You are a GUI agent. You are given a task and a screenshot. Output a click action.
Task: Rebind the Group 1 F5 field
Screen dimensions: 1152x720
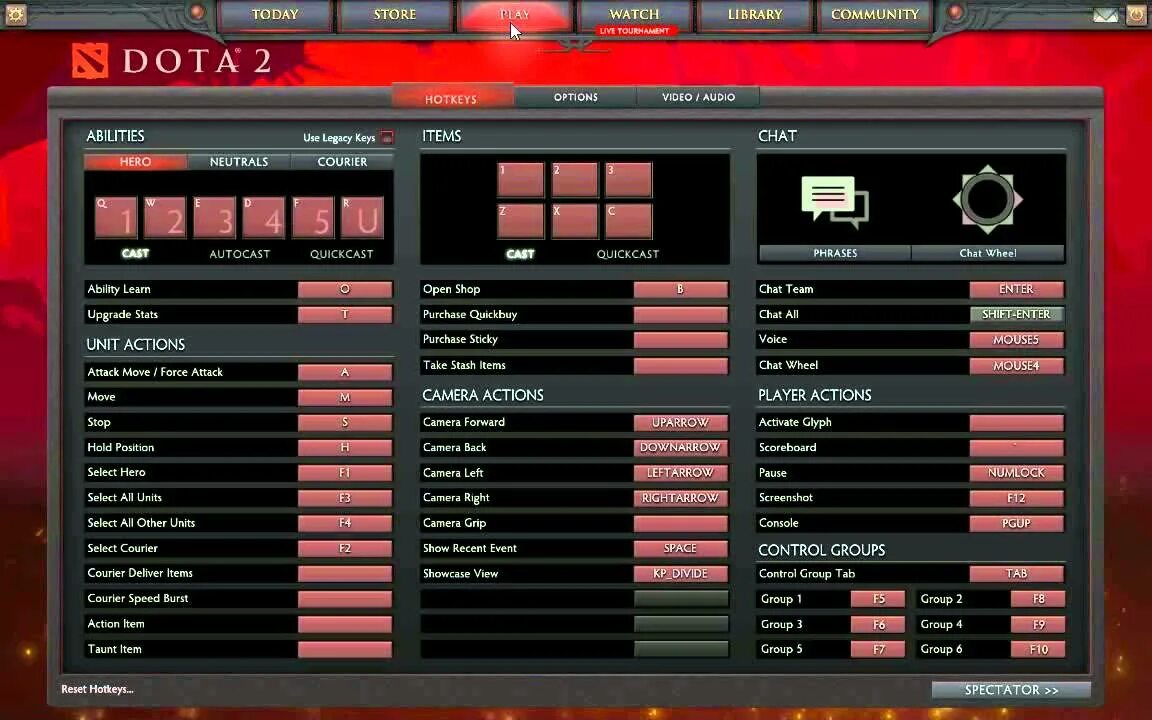(878, 600)
